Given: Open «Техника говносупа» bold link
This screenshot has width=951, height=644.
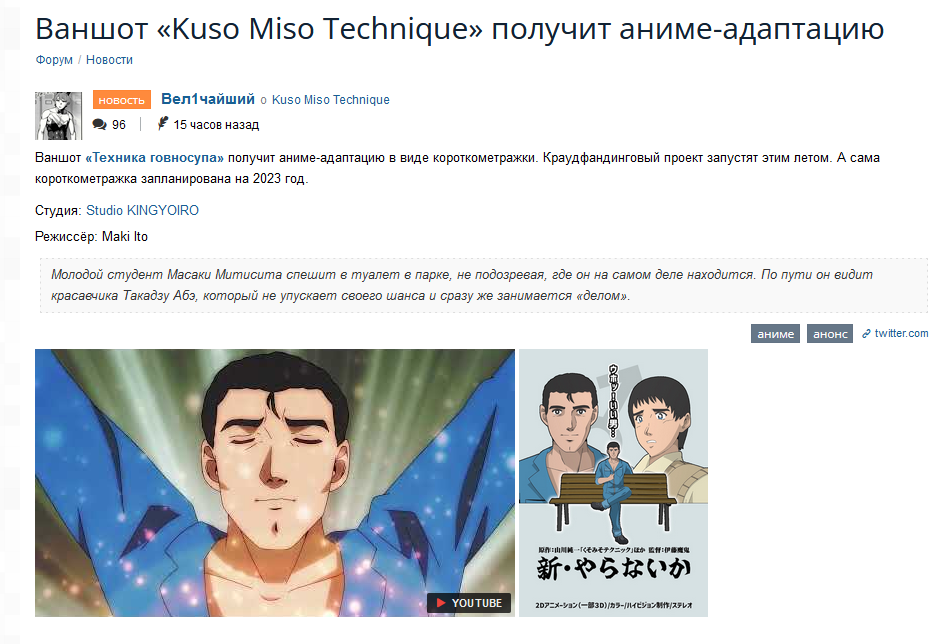Looking at the screenshot, I should click(x=155, y=158).
